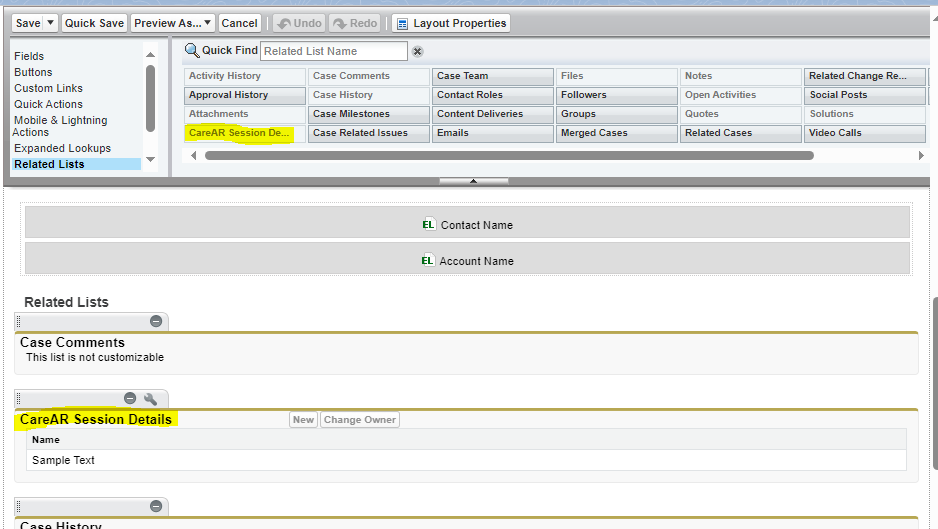This screenshot has height=529, width=938.
Task: Open Layout Properties
Action: (451, 23)
